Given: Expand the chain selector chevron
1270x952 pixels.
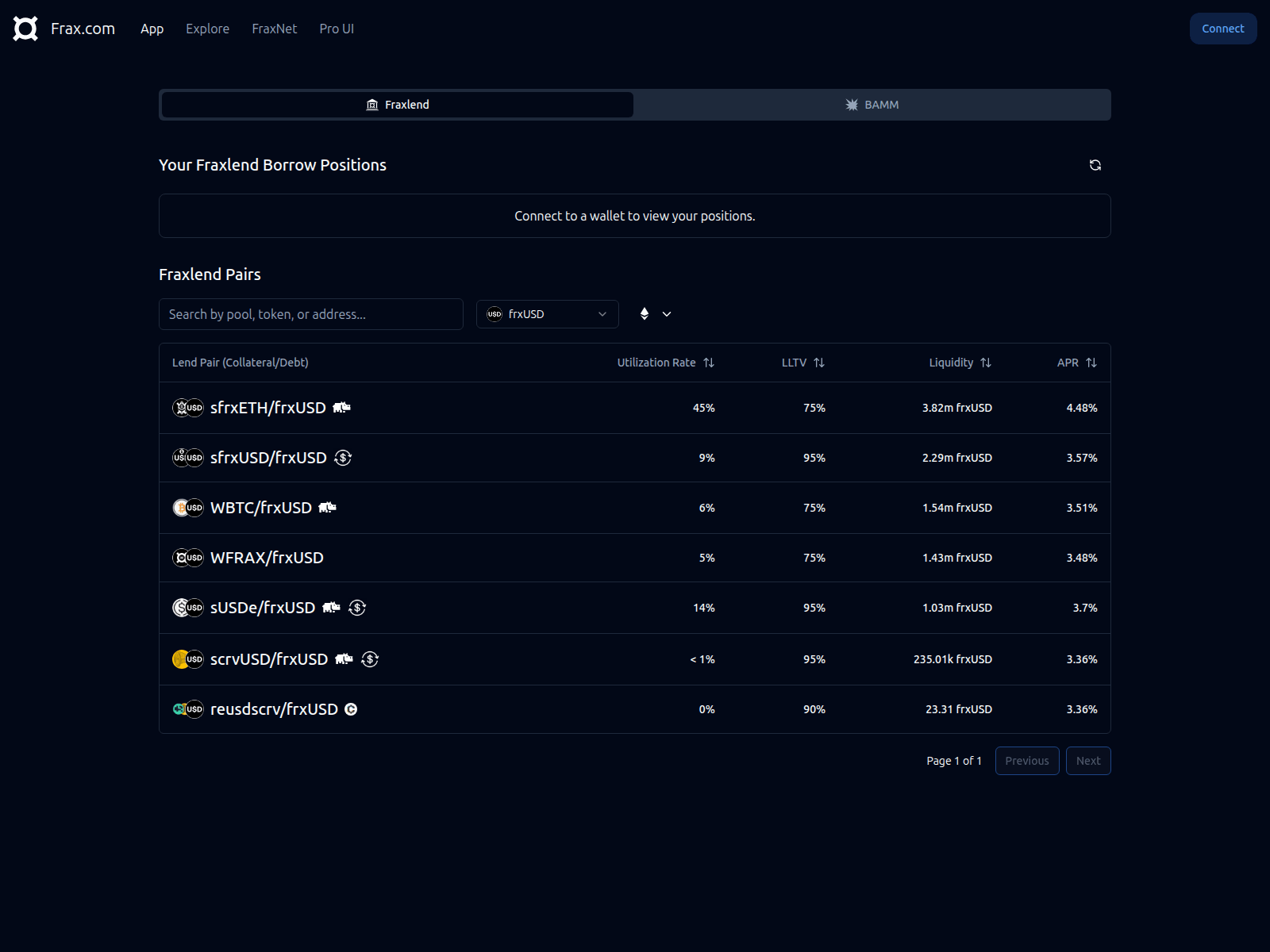Looking at the screenshot, I should click(667, 314).
